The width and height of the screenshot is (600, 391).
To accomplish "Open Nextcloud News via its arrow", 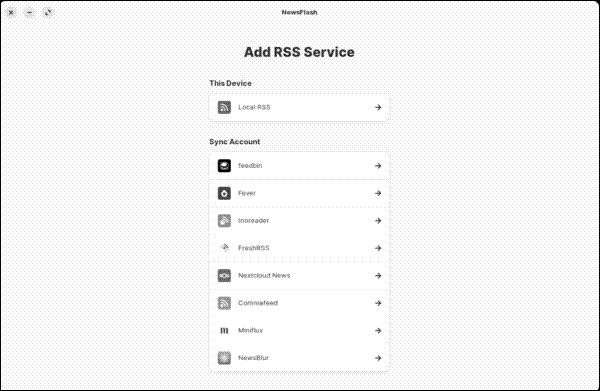I will (x=378, y=275).
